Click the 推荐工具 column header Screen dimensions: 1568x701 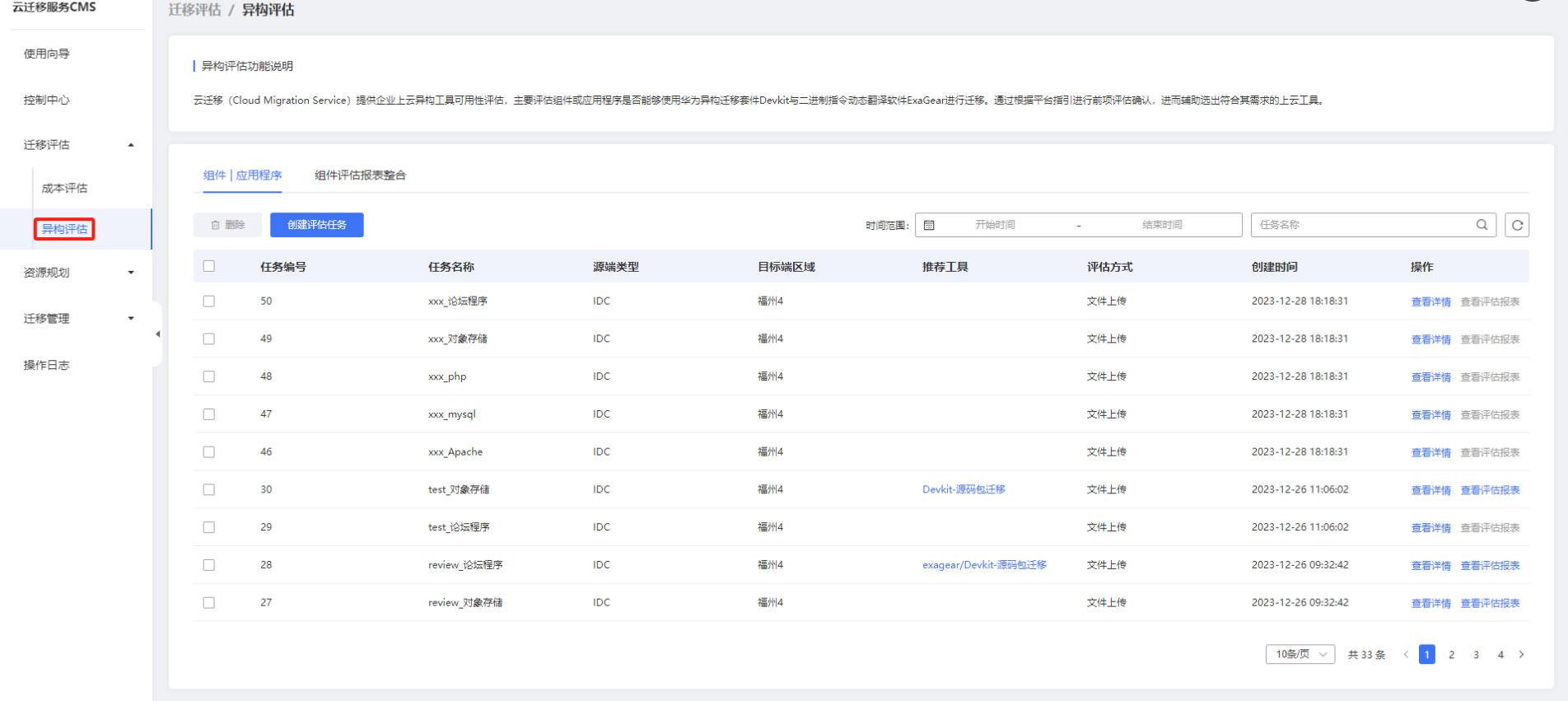click(945, 267)
